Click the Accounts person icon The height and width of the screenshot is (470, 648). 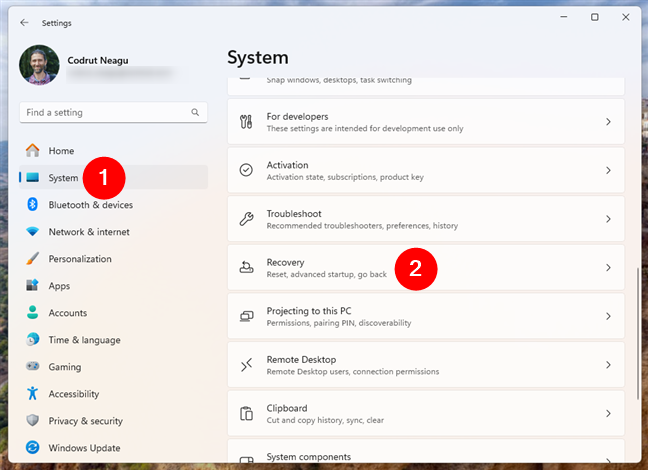[32, 313]
